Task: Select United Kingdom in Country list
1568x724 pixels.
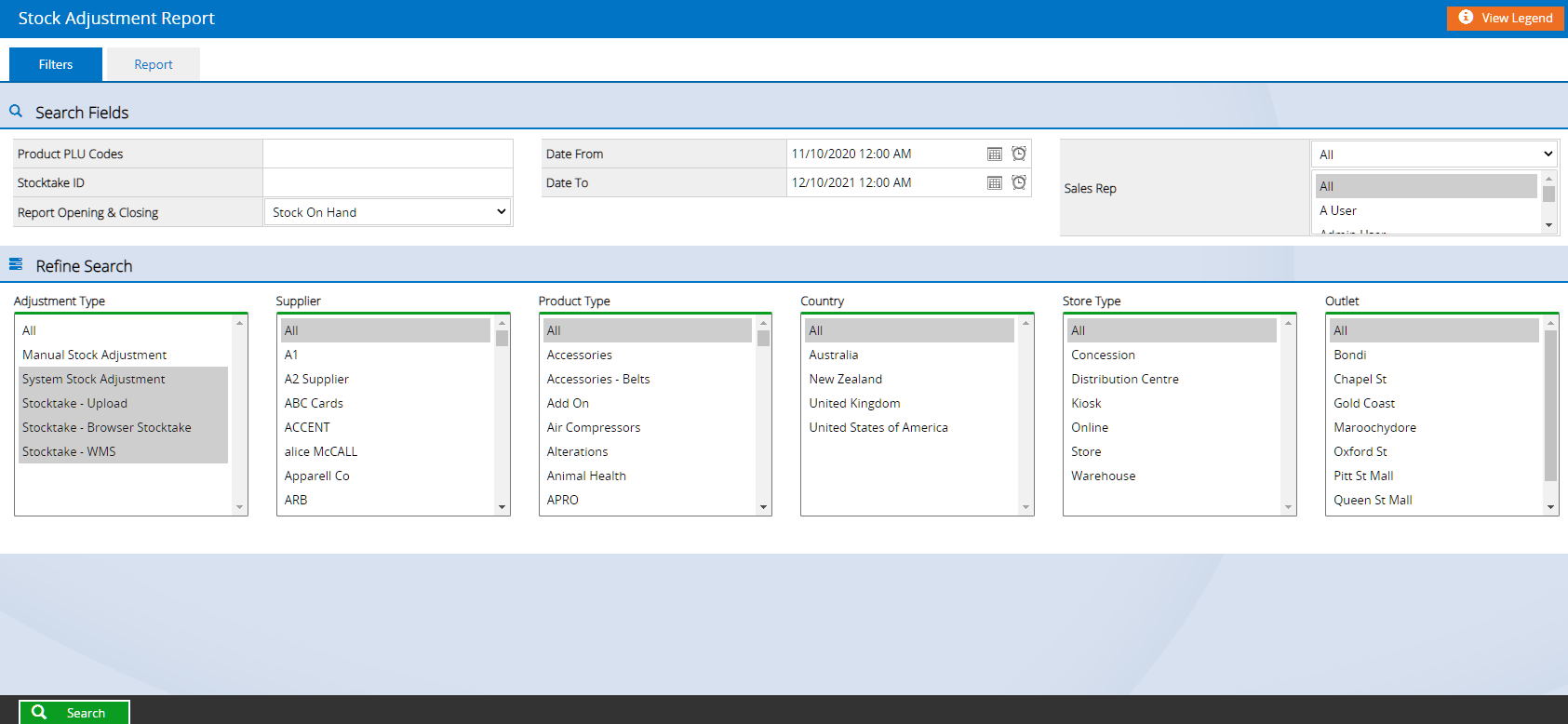Action: [910, 403]
